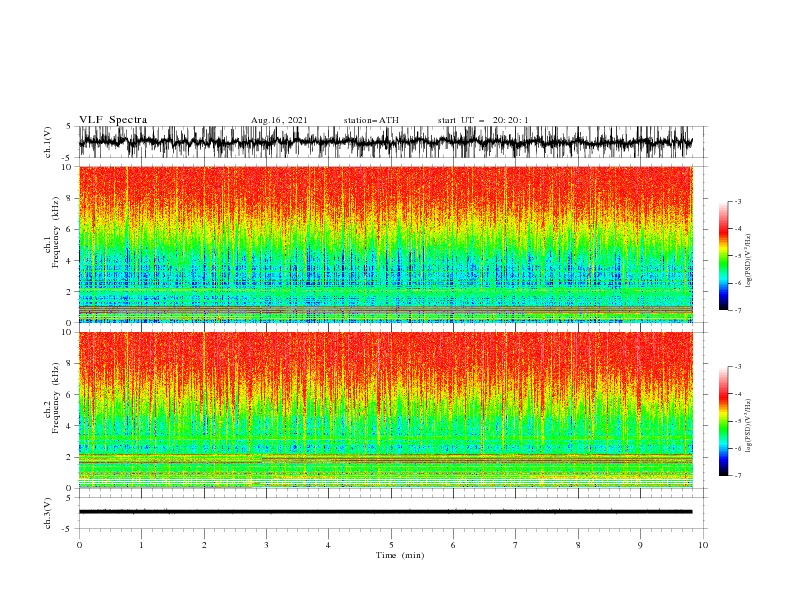Click the '8' kHz tick of ch.1 spectrogram
Screen dimensions: 792x612
[70, 198]
